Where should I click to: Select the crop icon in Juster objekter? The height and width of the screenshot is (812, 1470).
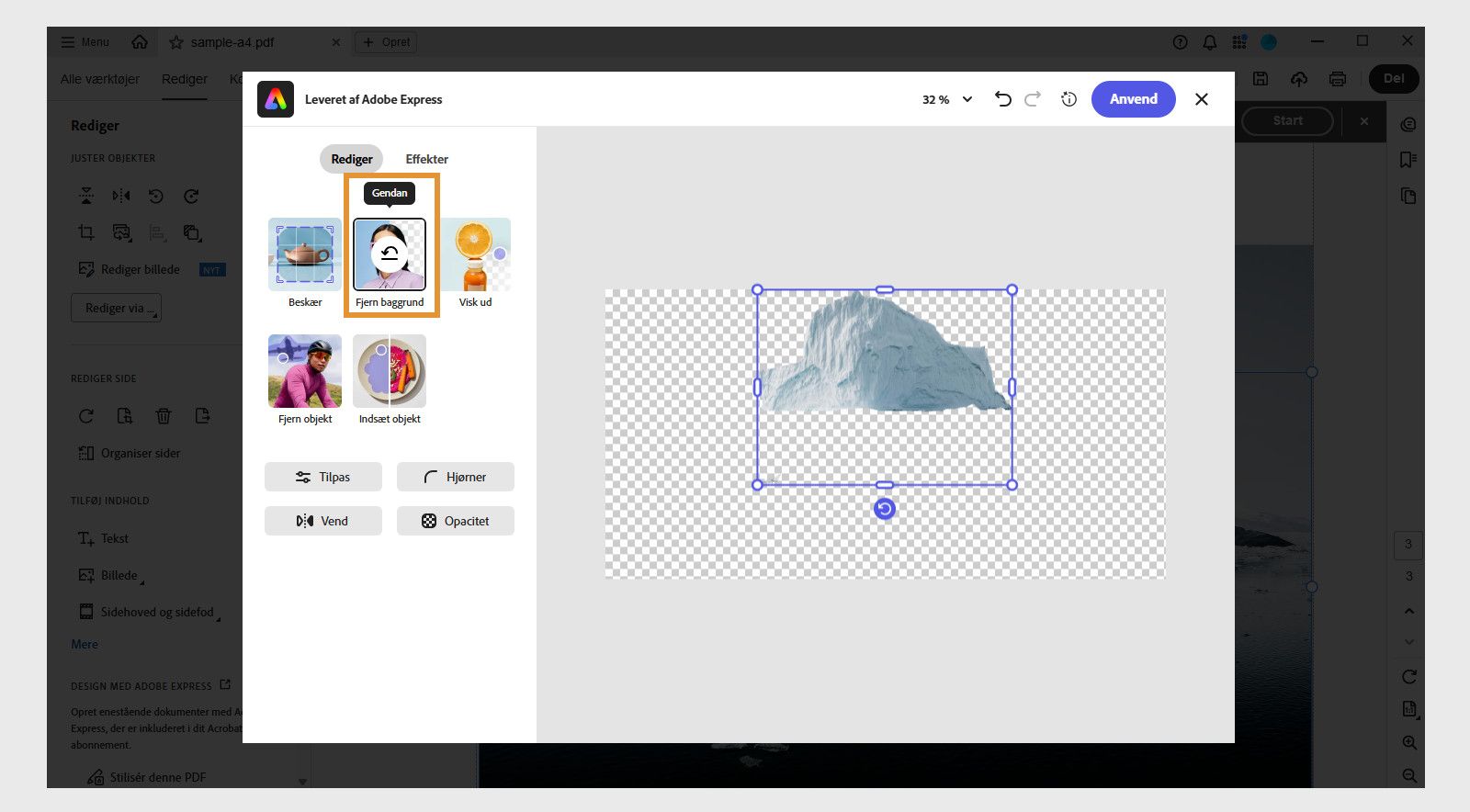tap(86, 232)
